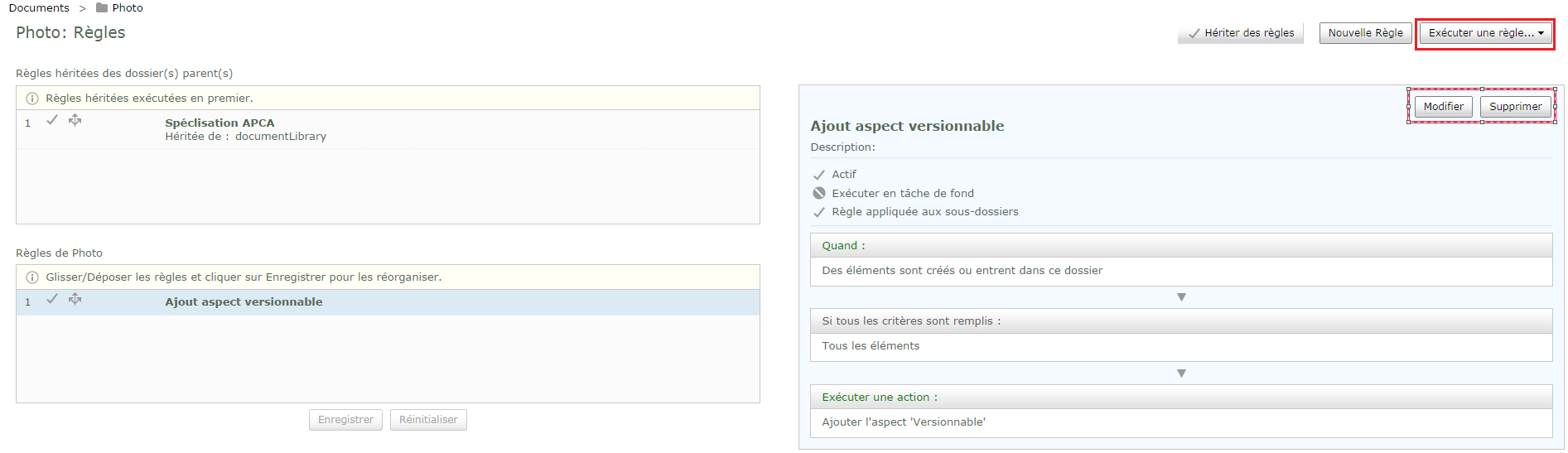
Task: Open Photo folder breadcrumb link
Action: [x=128, y=8]
